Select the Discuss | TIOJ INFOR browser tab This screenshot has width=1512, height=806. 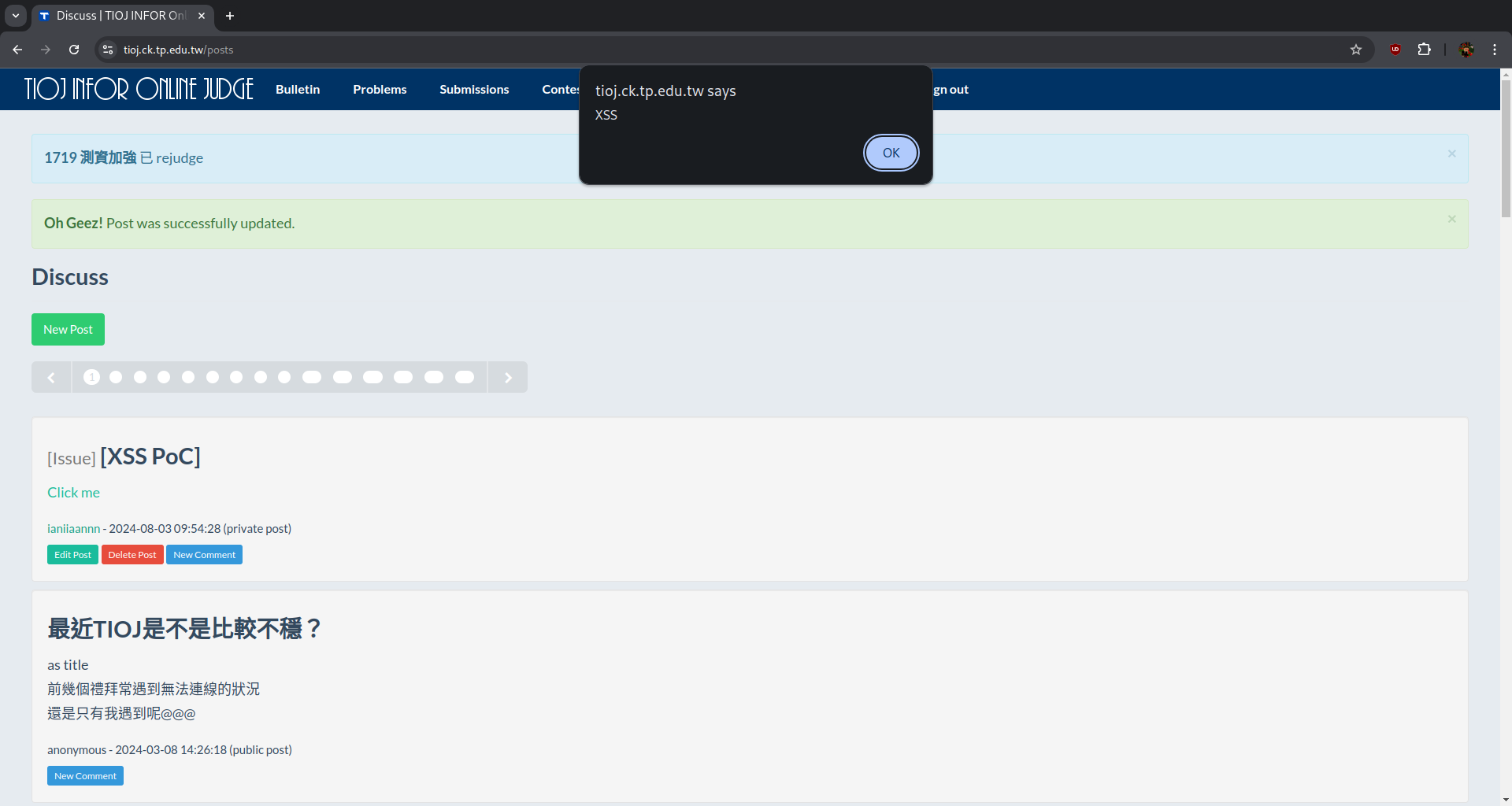(122, 16)
